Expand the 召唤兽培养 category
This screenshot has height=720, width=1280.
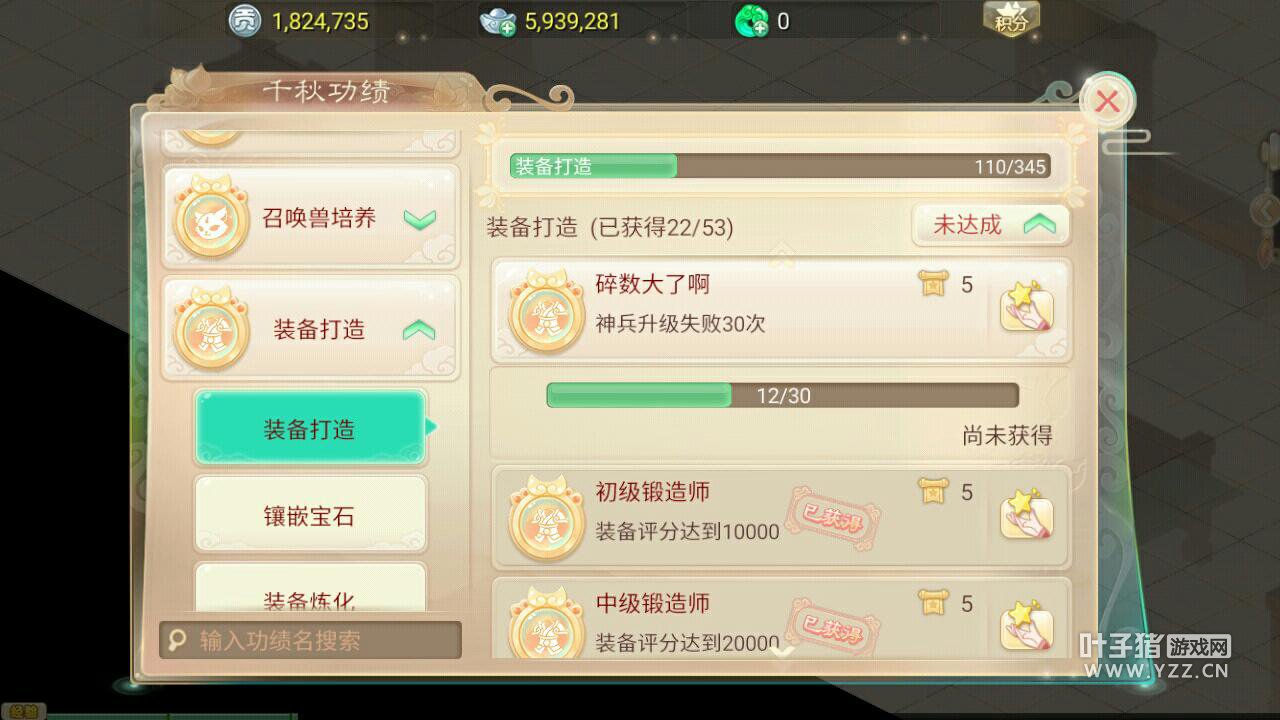pyautogui.click(x=419, y=219)
